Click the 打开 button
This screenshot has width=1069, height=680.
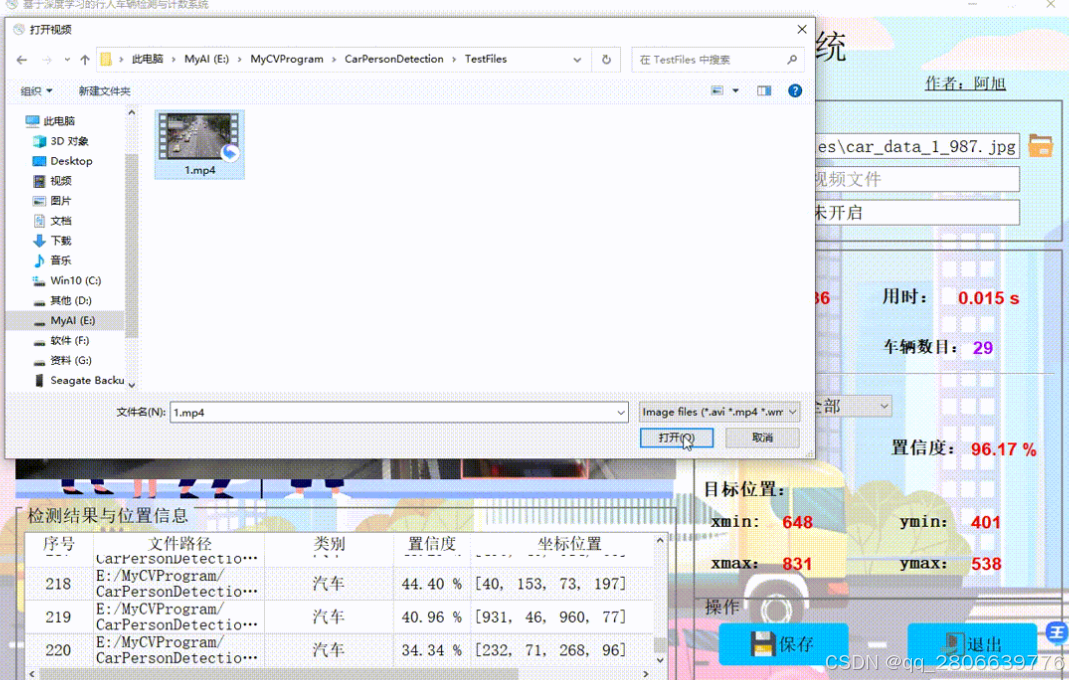tap(677, 438)
